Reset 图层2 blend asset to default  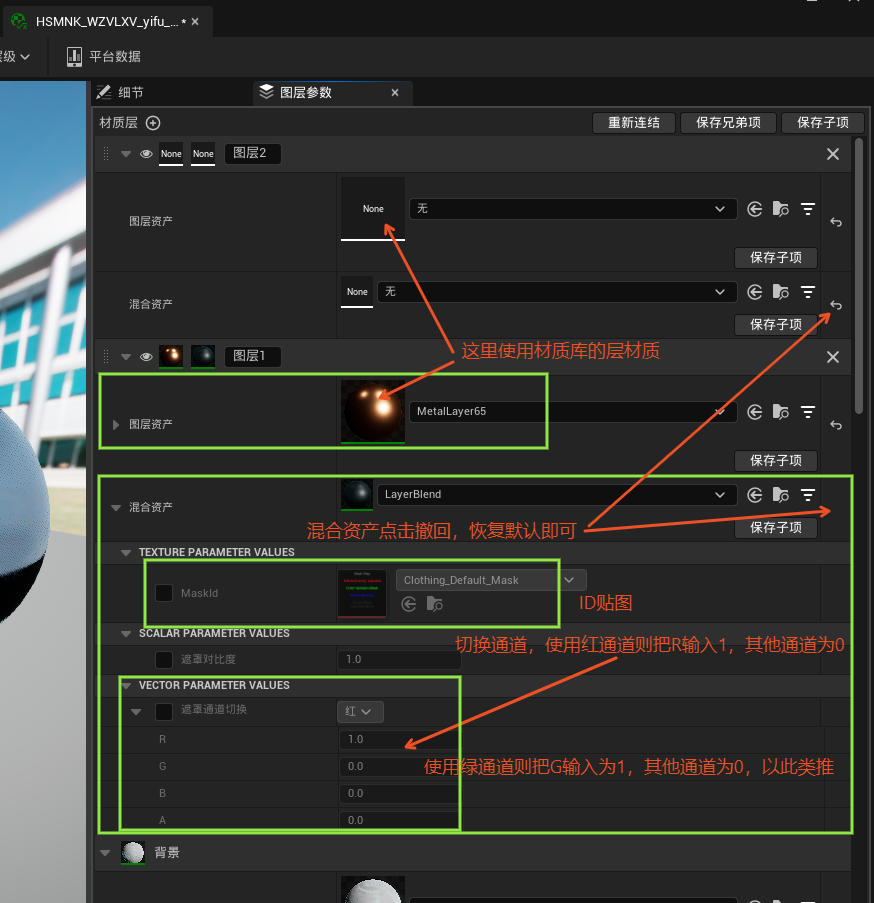point(836,305)
